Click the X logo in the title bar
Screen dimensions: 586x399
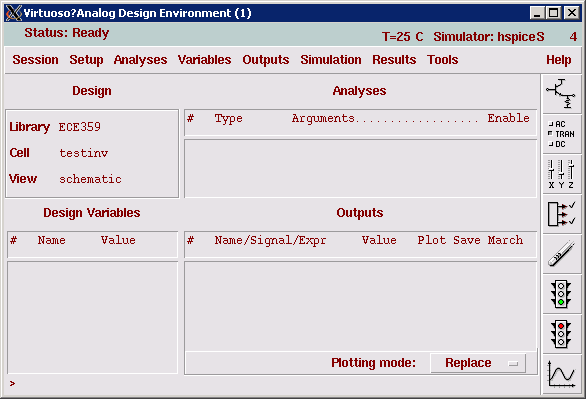tap(14, 13)
